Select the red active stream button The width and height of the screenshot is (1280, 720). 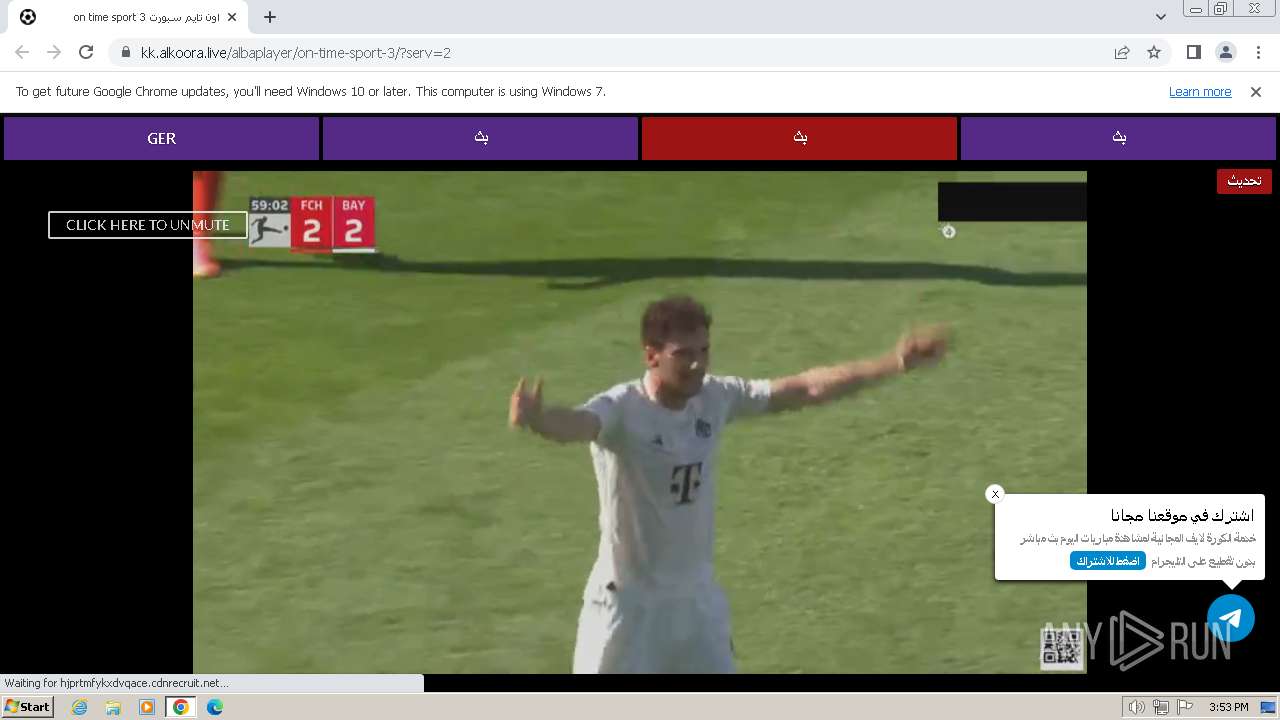click(x=799, y=138)
